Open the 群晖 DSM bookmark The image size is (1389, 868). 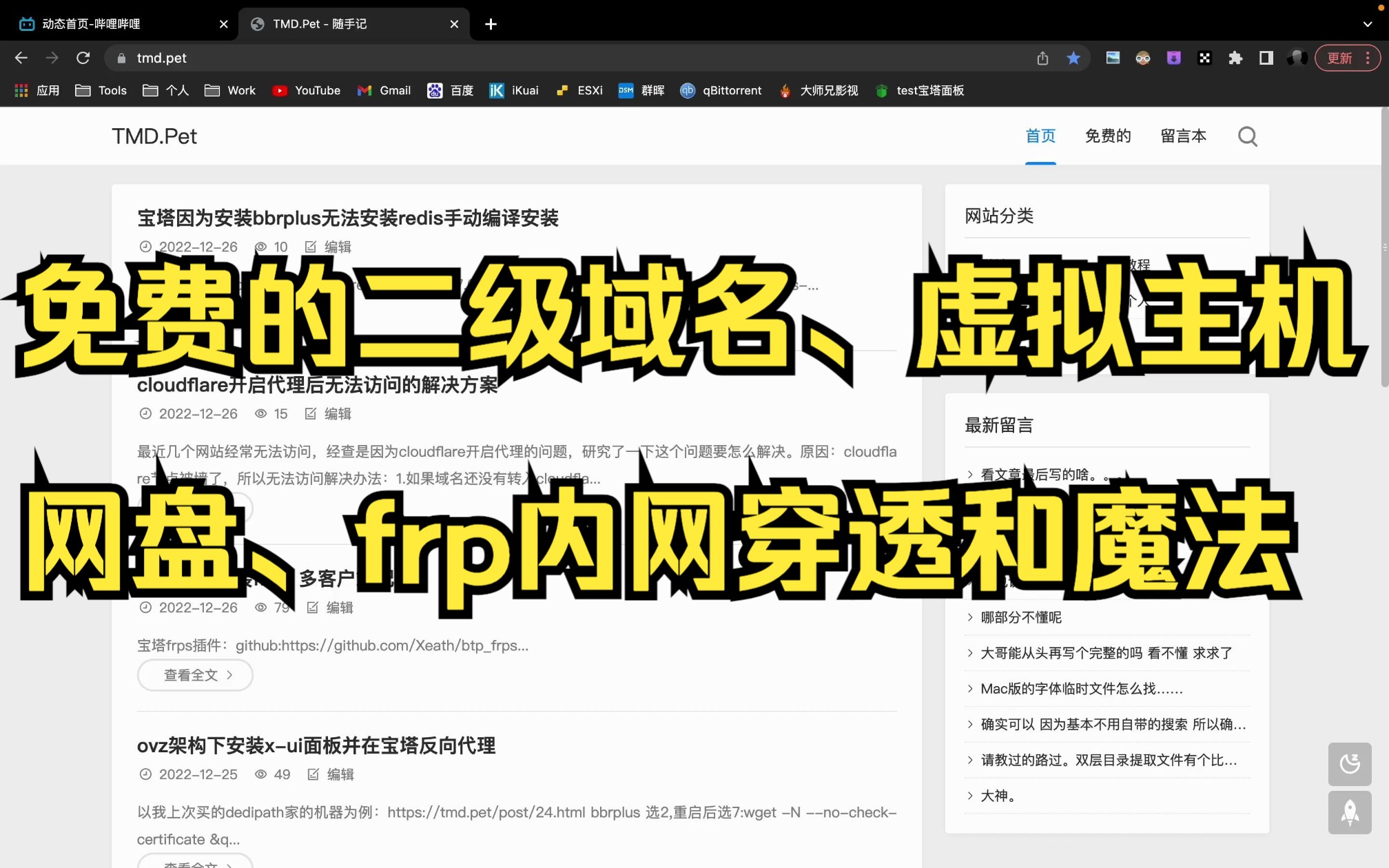tap(641, 90)
